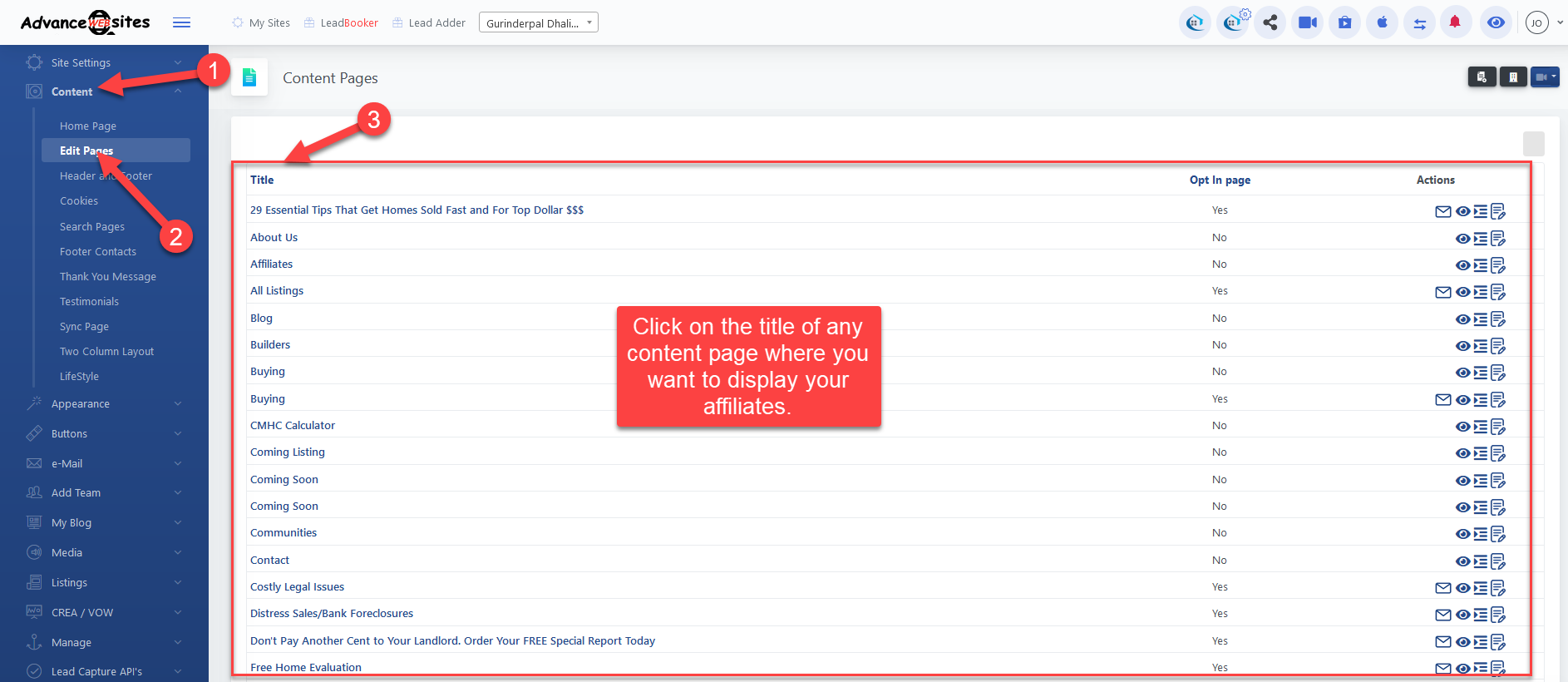Toggle the eye icon for Contact row
This screenshot has height=682, width=1568.
click(x=1462, y=561)
